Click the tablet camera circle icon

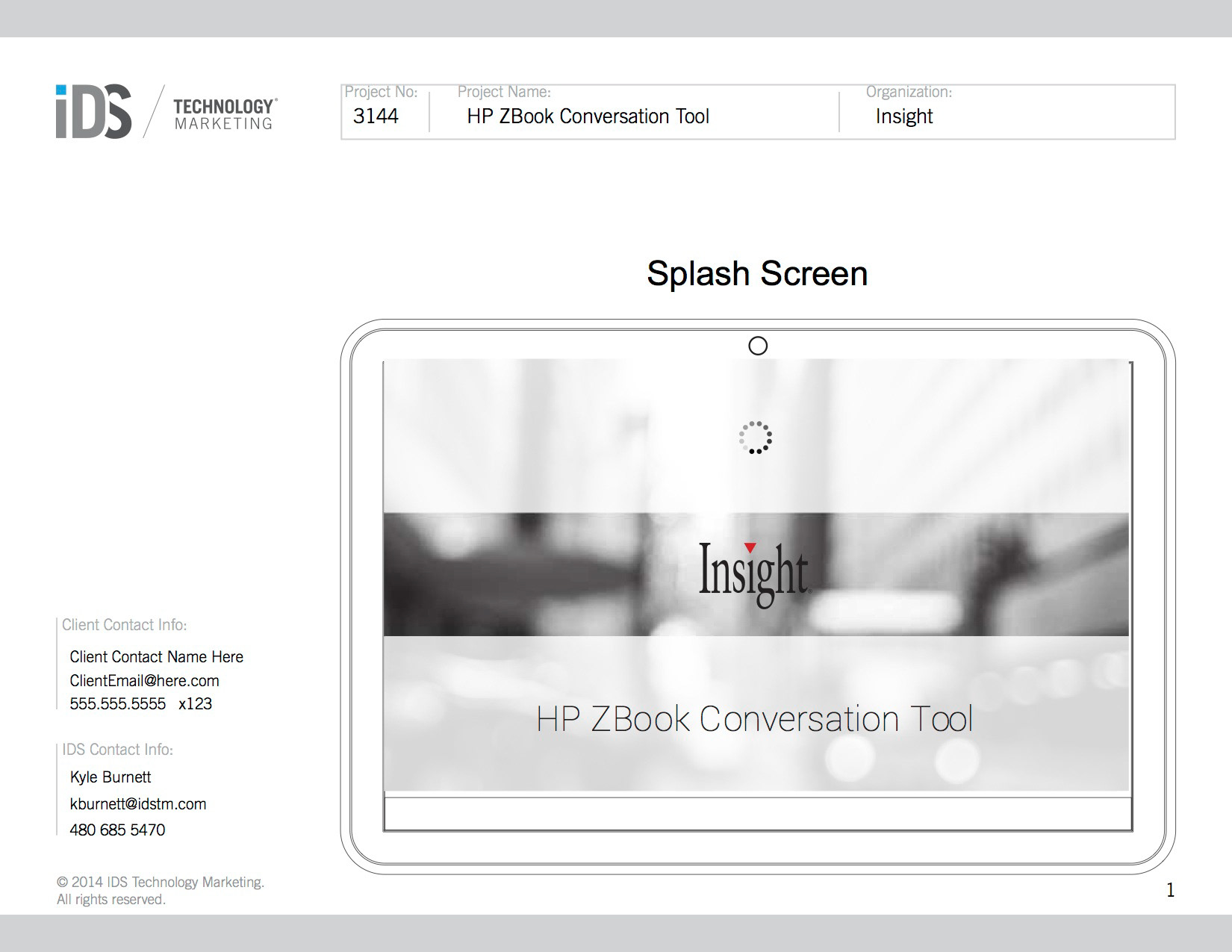pyautogui.click(x=758, y=346)
